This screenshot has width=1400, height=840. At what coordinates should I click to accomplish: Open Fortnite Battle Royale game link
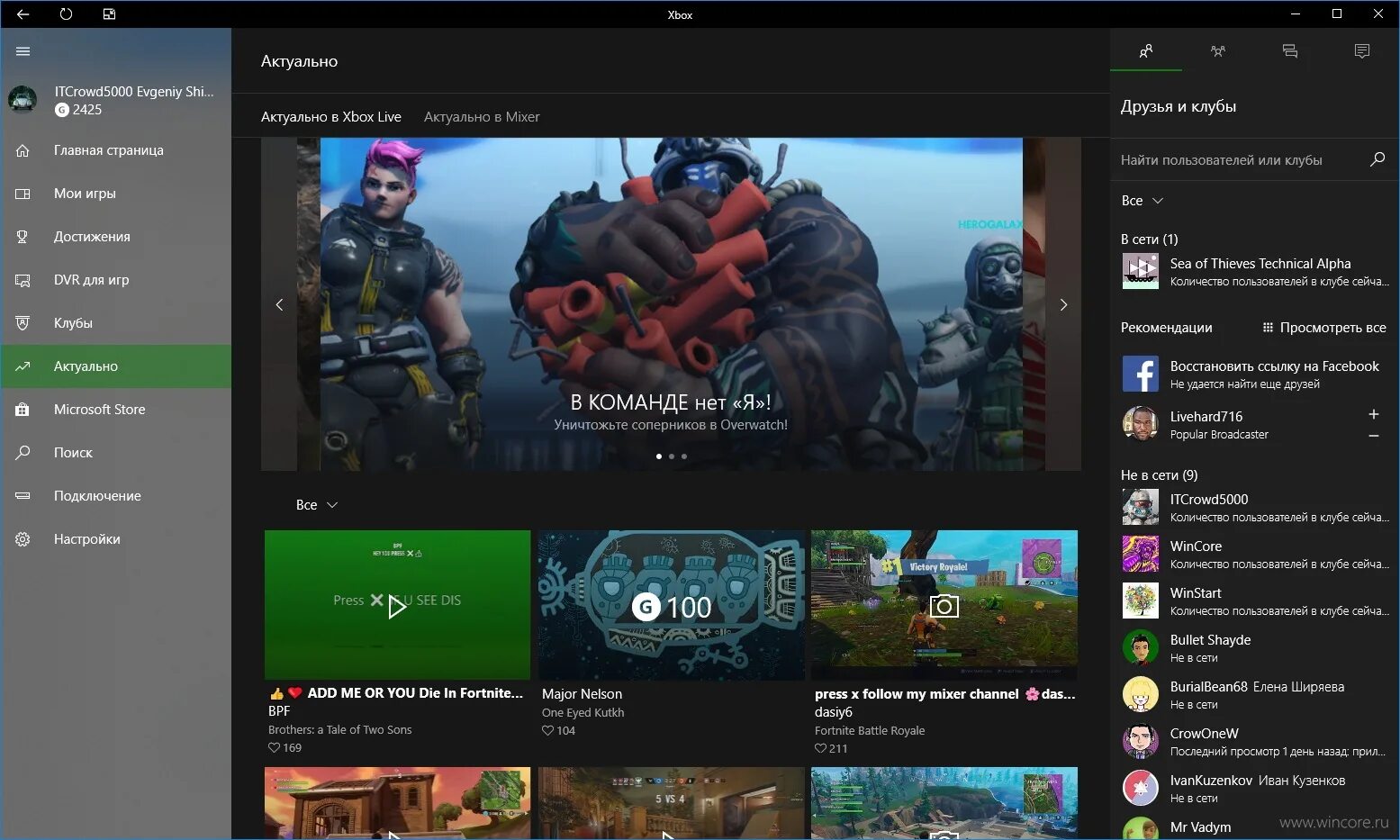(x=870, y=731)
